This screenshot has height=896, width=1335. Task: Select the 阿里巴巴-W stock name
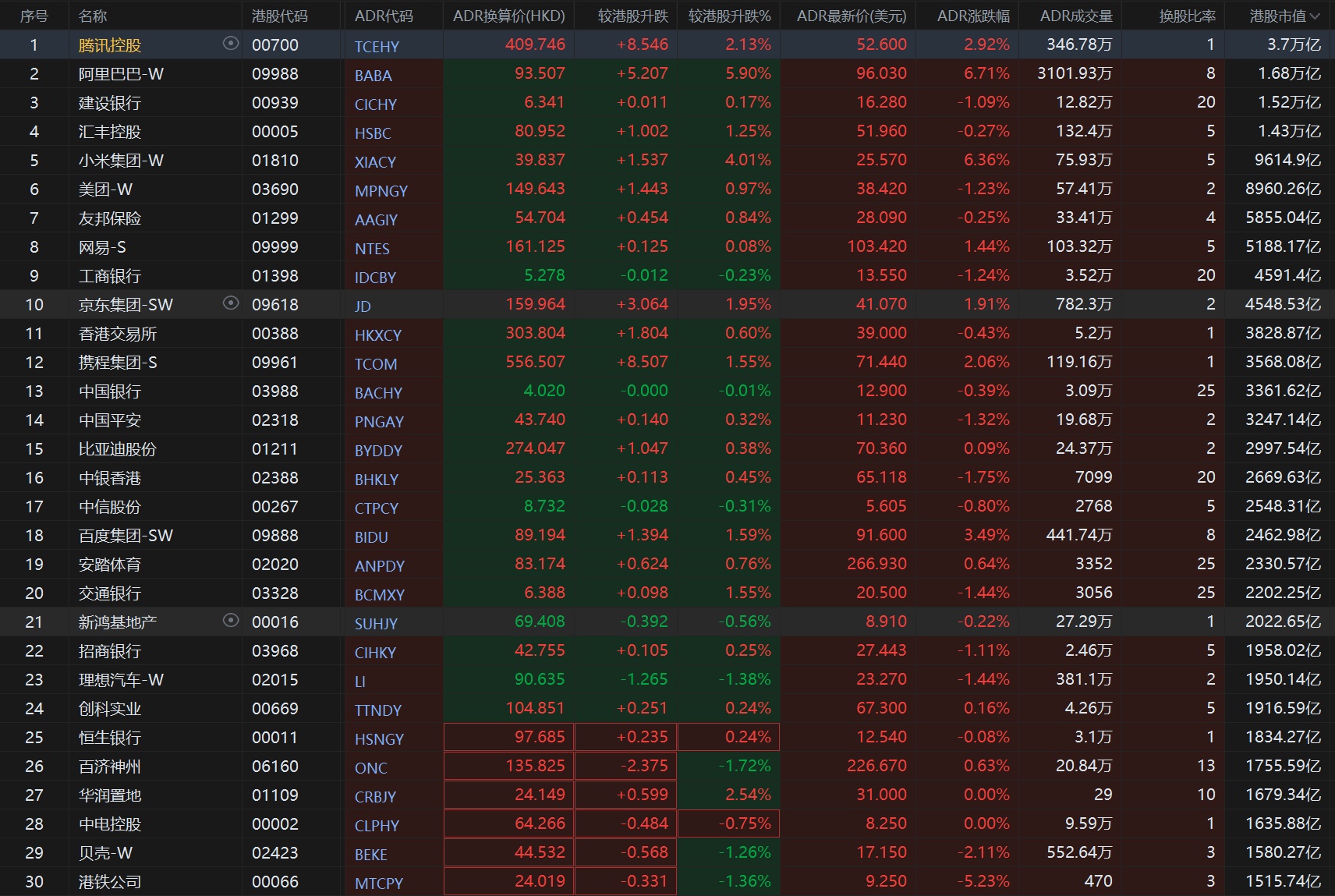pyautogui.click(x=122, y=74)
